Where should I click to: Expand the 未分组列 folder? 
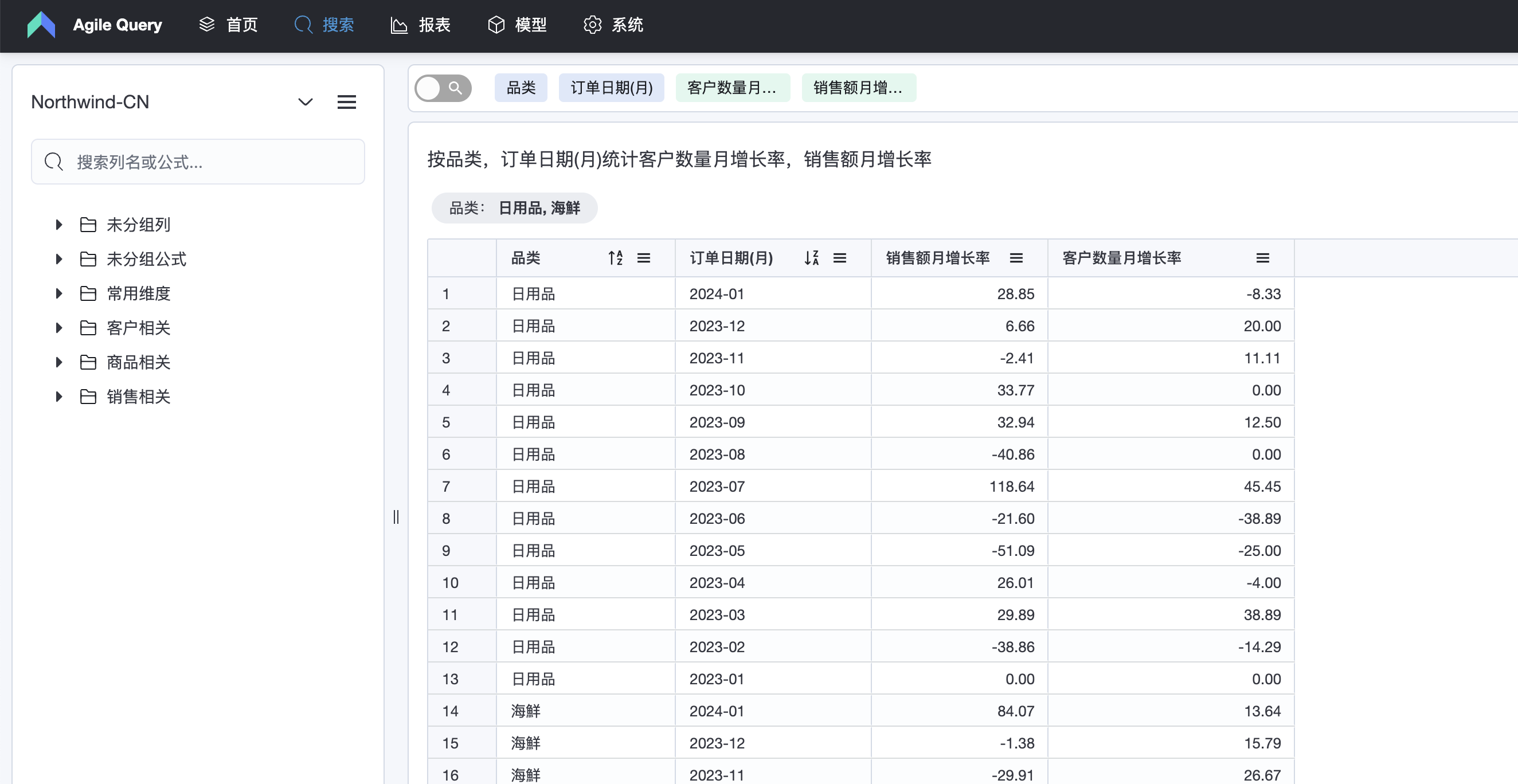tap(59, 225)
